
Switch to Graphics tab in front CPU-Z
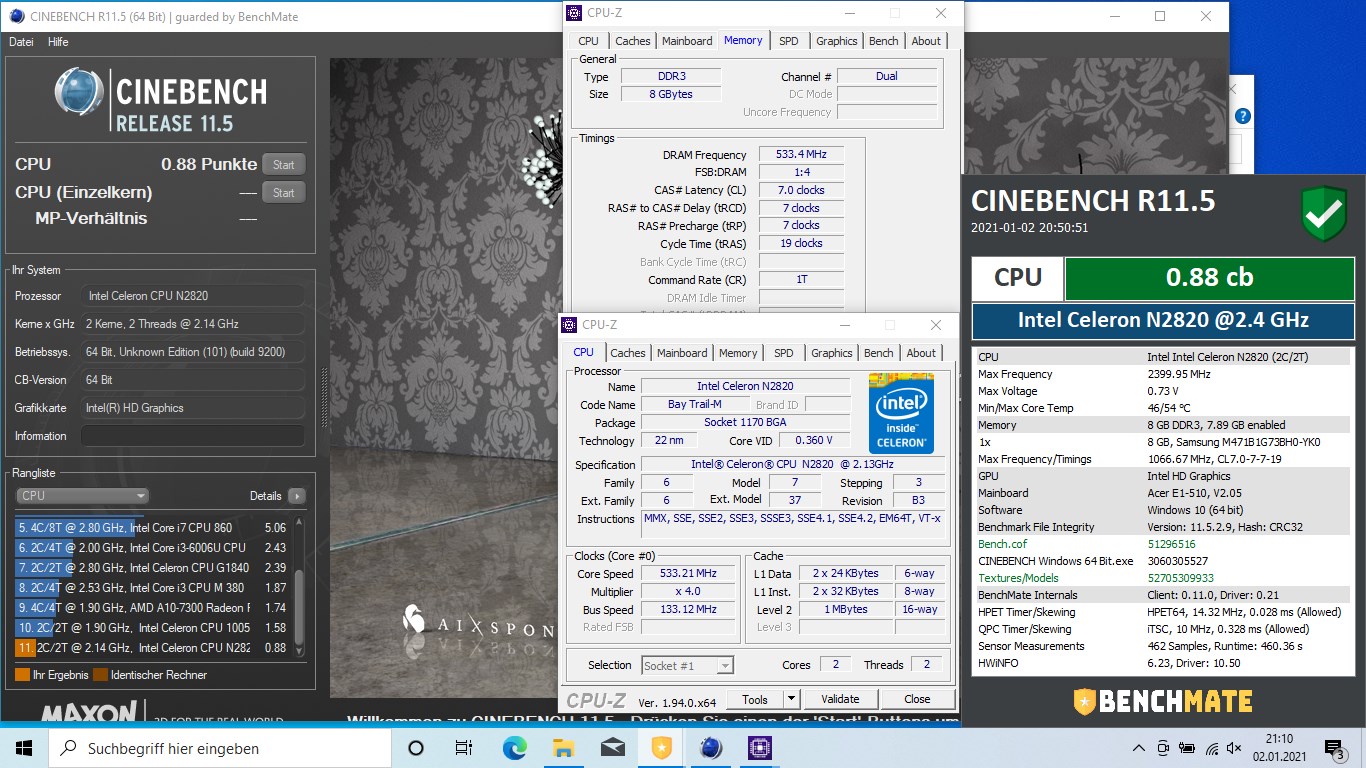pos(832,353)
